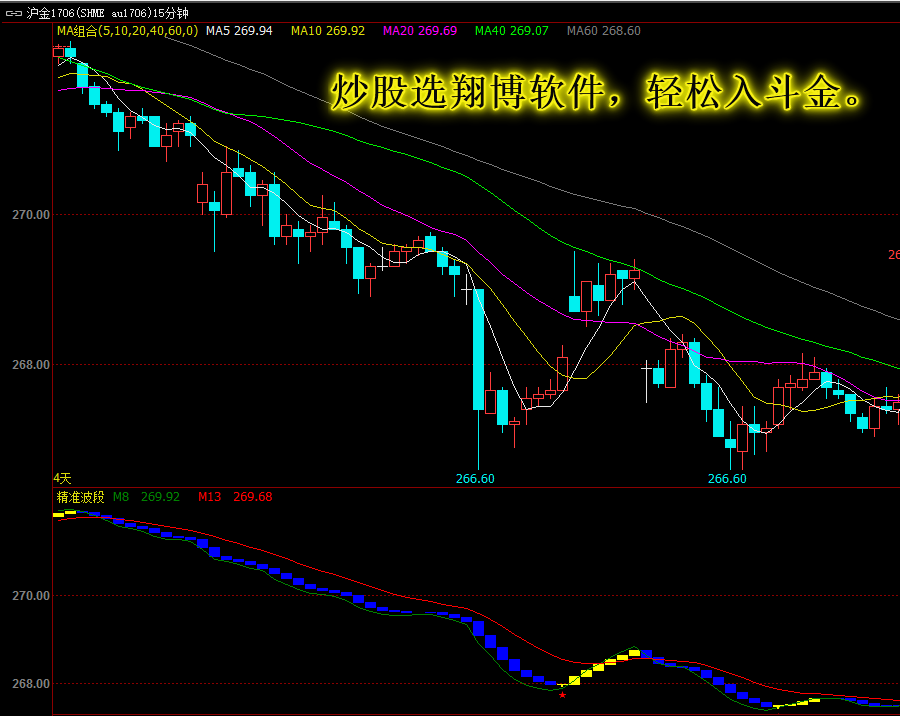Click the 270.00 label on the lower indicator axis
Screen dimensions: 900x716
pos(31,596)
